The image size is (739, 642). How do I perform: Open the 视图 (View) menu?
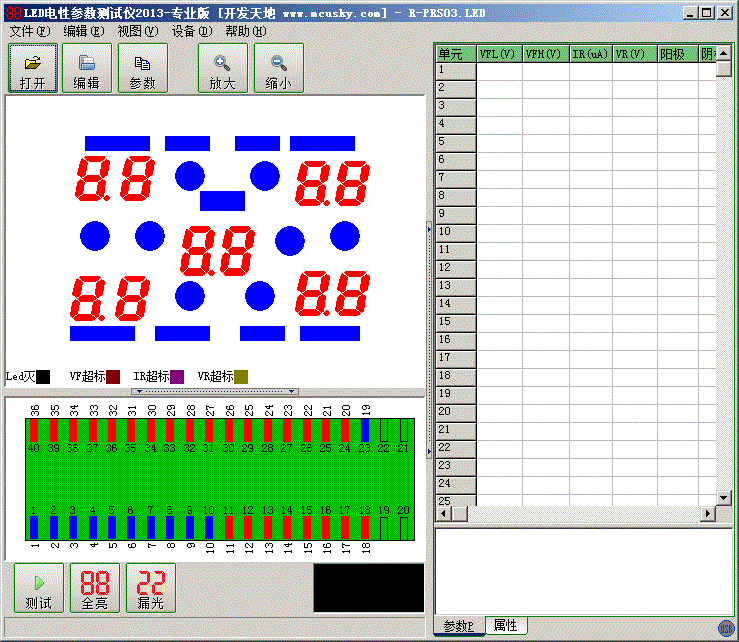click(137, 31)
